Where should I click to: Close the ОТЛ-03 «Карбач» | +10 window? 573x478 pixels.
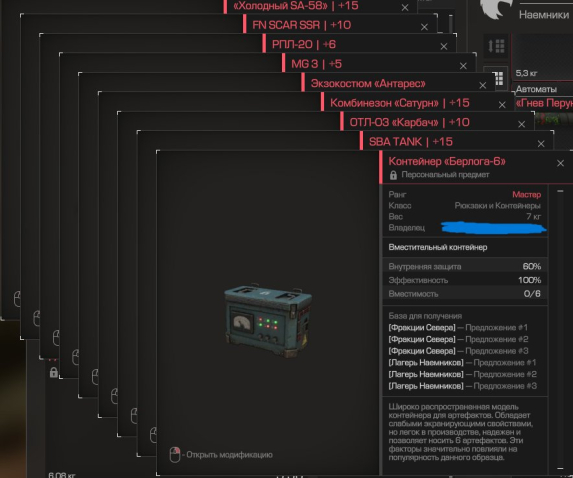click(521, 124)
